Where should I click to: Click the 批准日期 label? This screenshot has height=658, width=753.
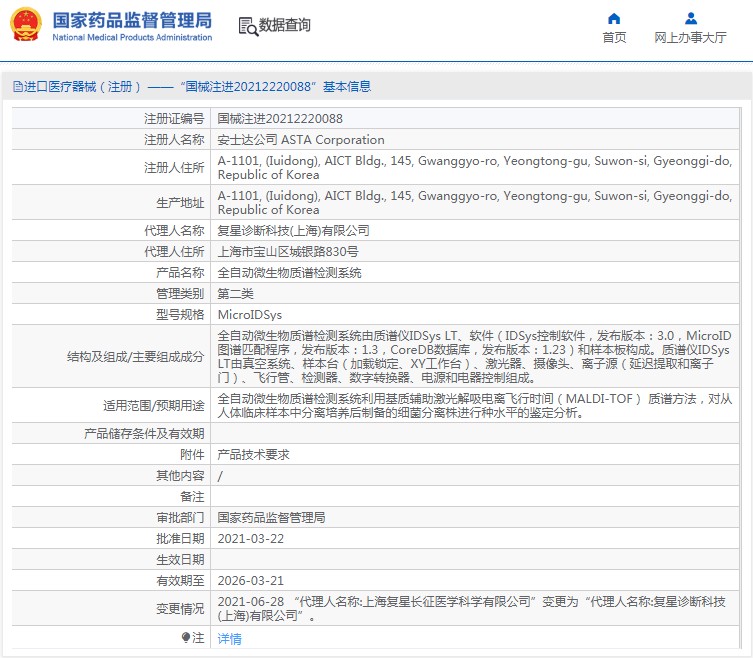[180, 538]
